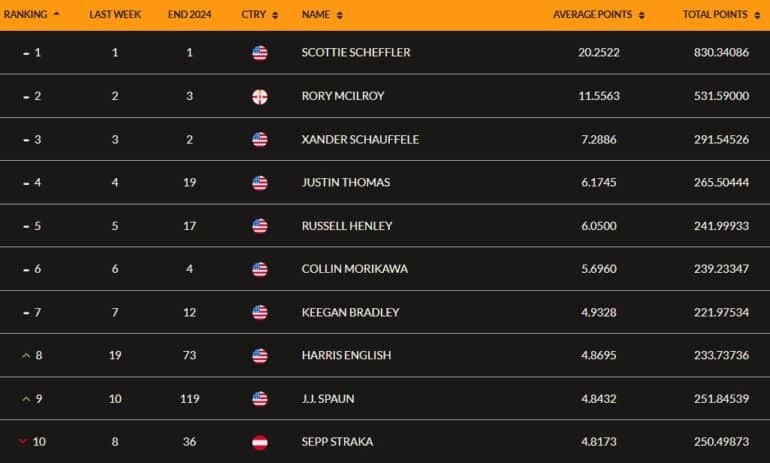Sort by the Ranking column arrow
The width and height of the screenshot is (770, 463).
pyautogui.click(x=56, y=14)
